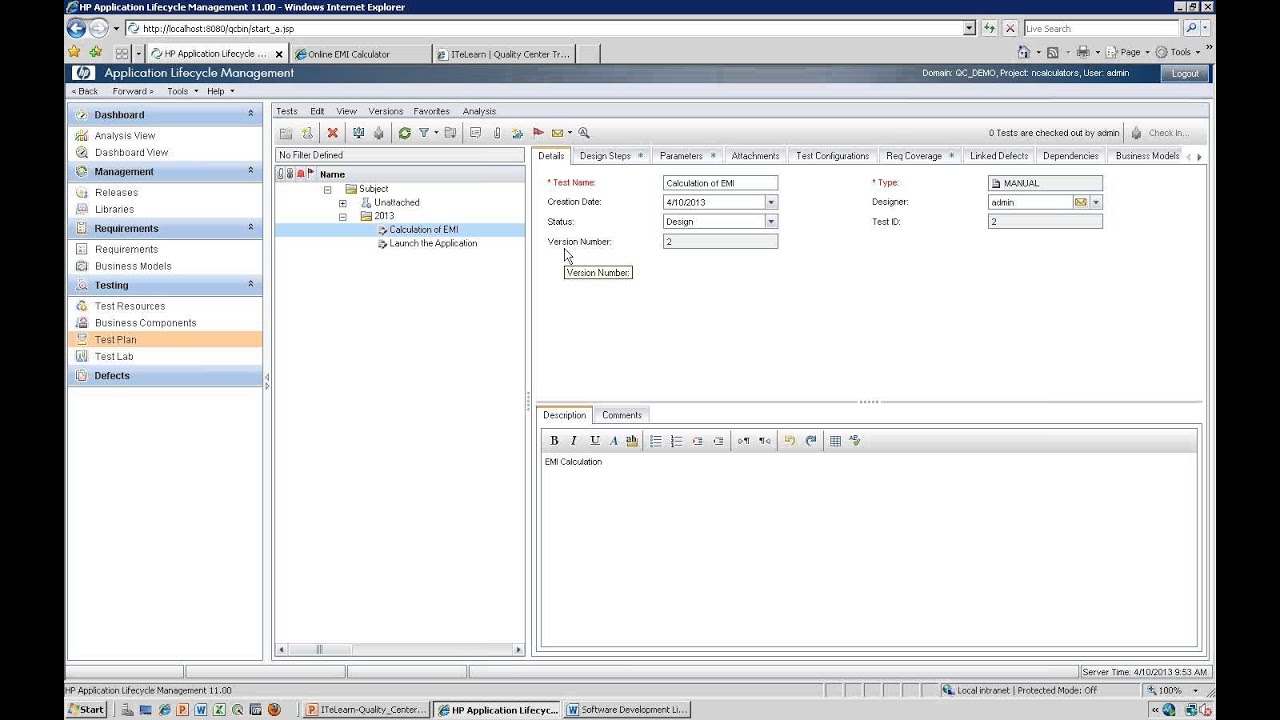
Task: Click the No Filter Defined box
Action: click(400, 155)
